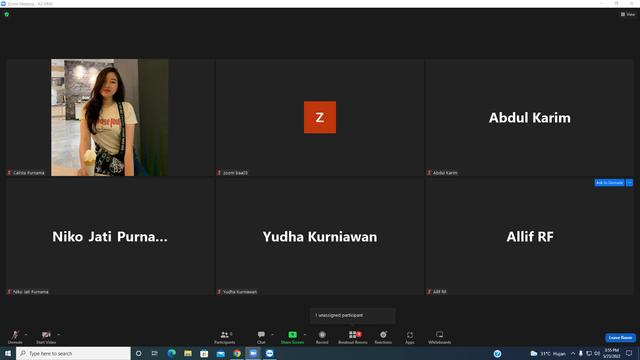Open audio options arrow next to Unmute
This screenshot has width=640, height=360.
point(26,335)
